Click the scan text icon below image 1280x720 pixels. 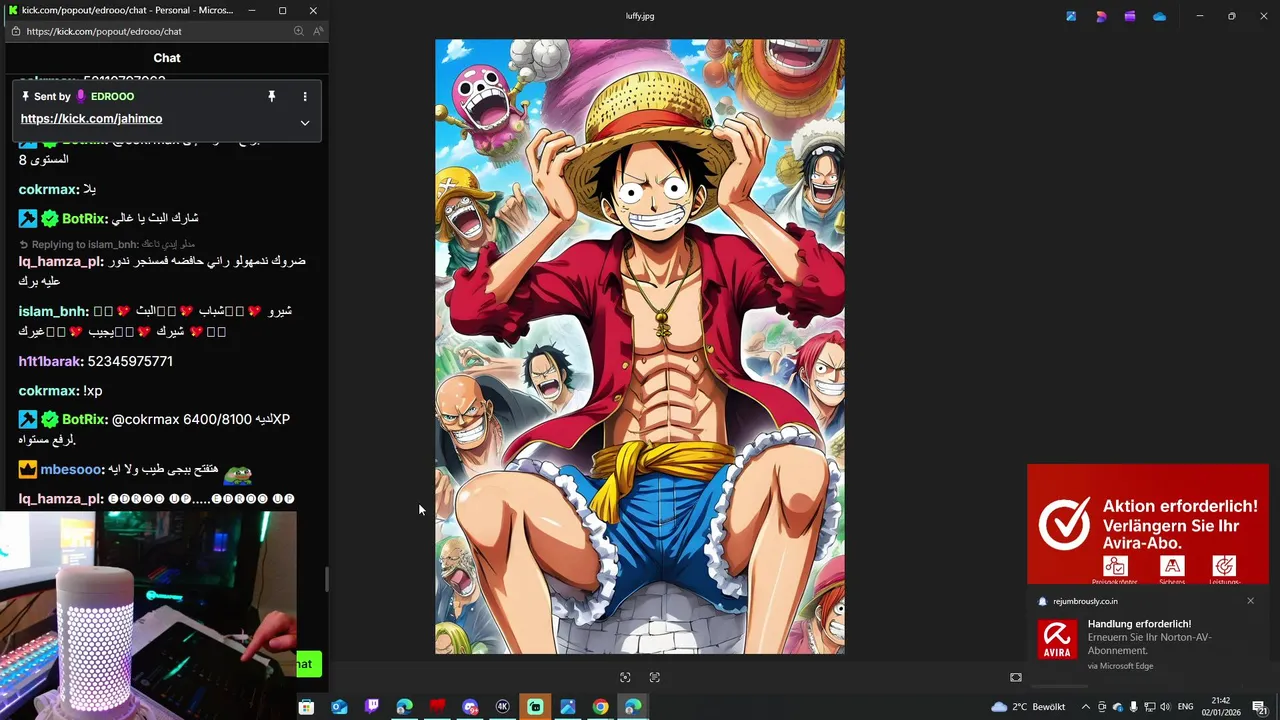tap(655, 677)
